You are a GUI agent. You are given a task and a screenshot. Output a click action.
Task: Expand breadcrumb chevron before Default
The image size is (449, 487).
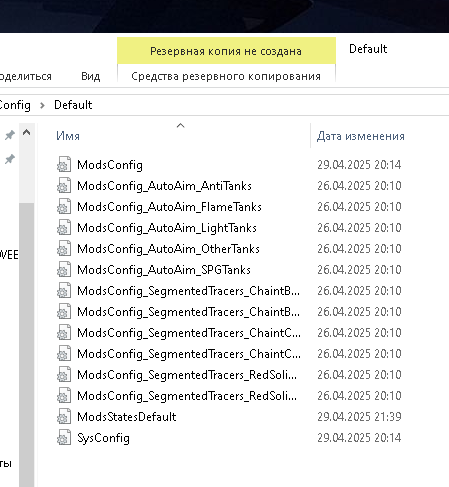(42, 105)
